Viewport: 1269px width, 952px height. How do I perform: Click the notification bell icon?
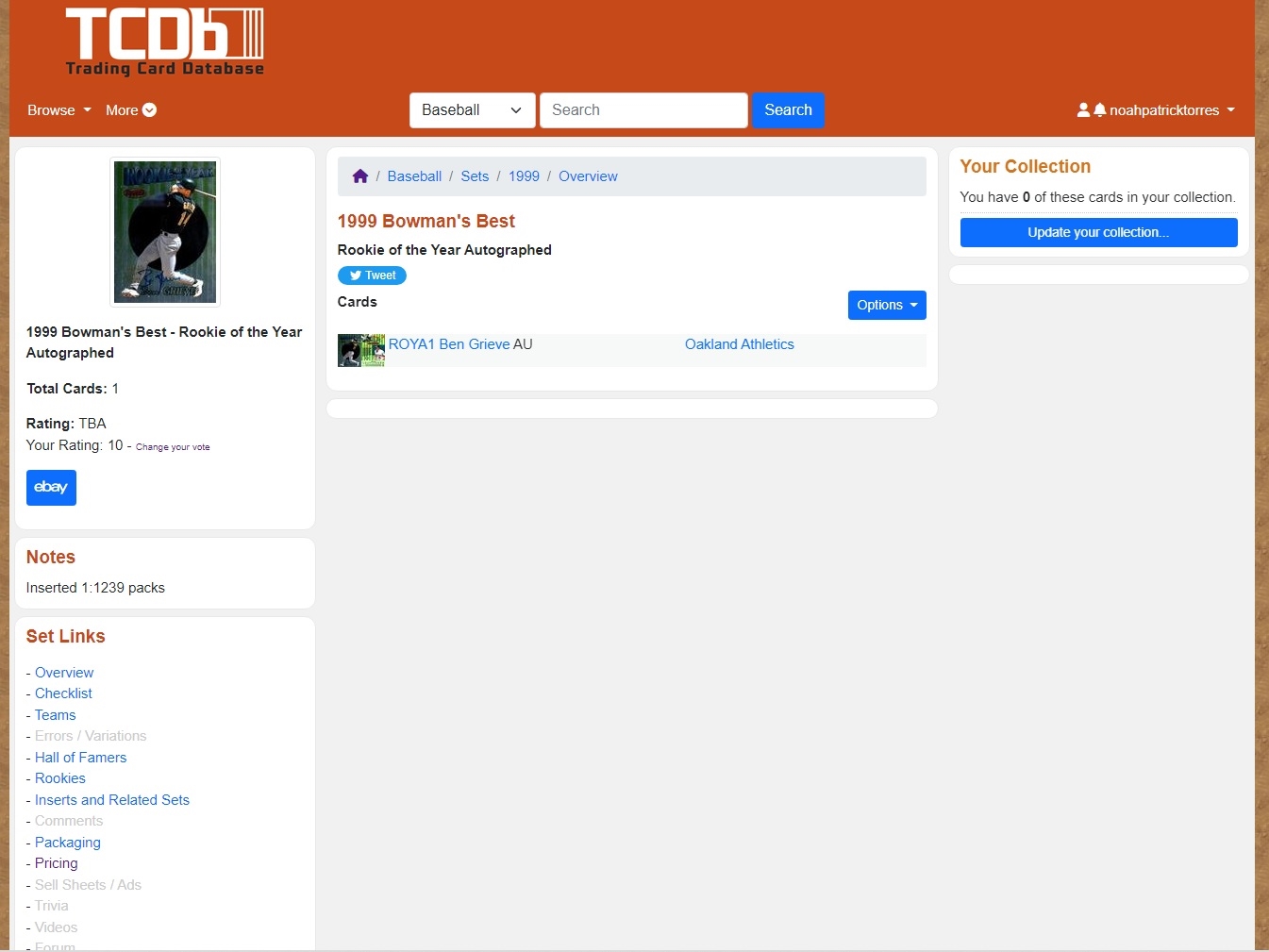1099,110
